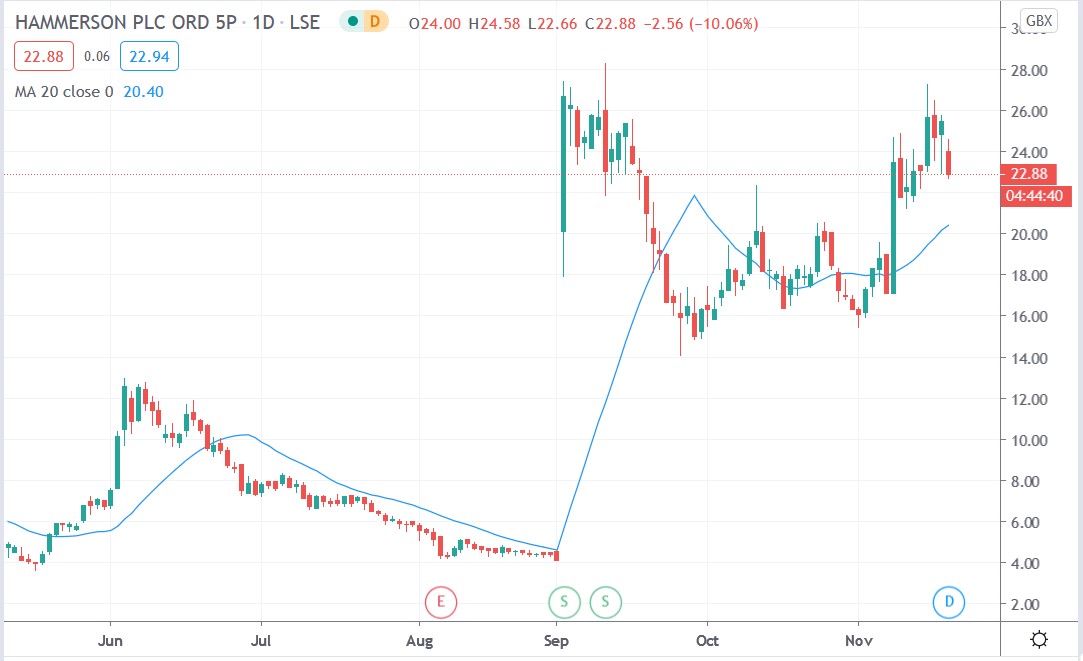This screenshot has width=1083, height=661.
Task: Click the second split S marker
Action: tap(606, 602)
